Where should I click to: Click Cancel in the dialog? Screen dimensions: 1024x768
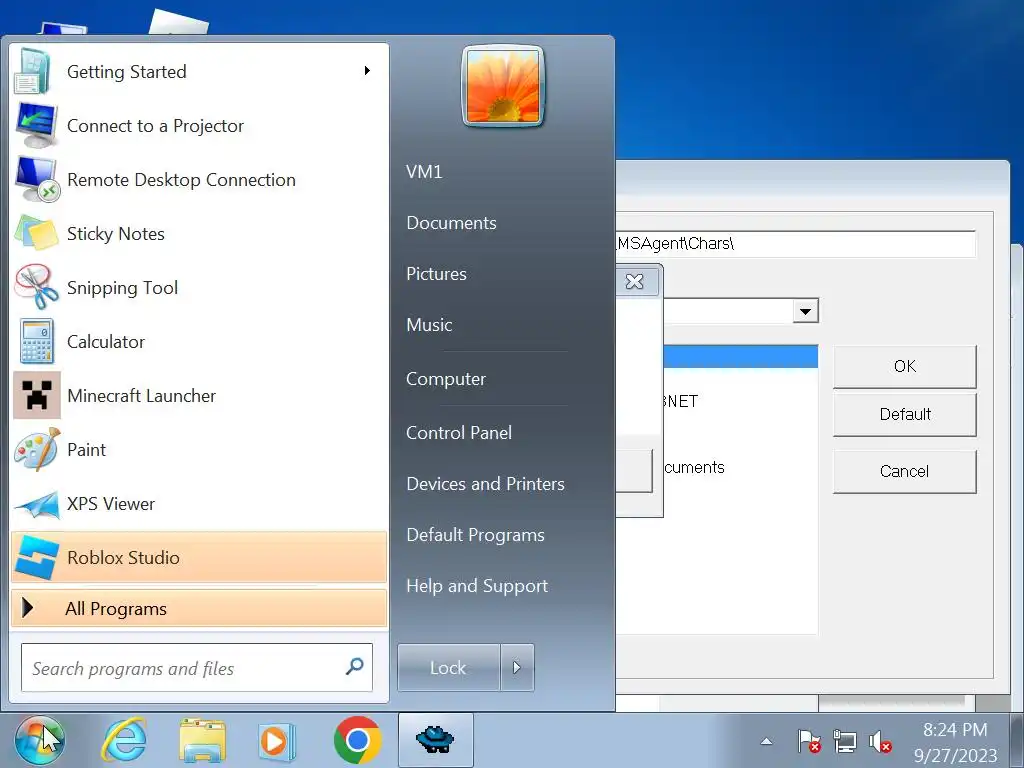point(904,471)
